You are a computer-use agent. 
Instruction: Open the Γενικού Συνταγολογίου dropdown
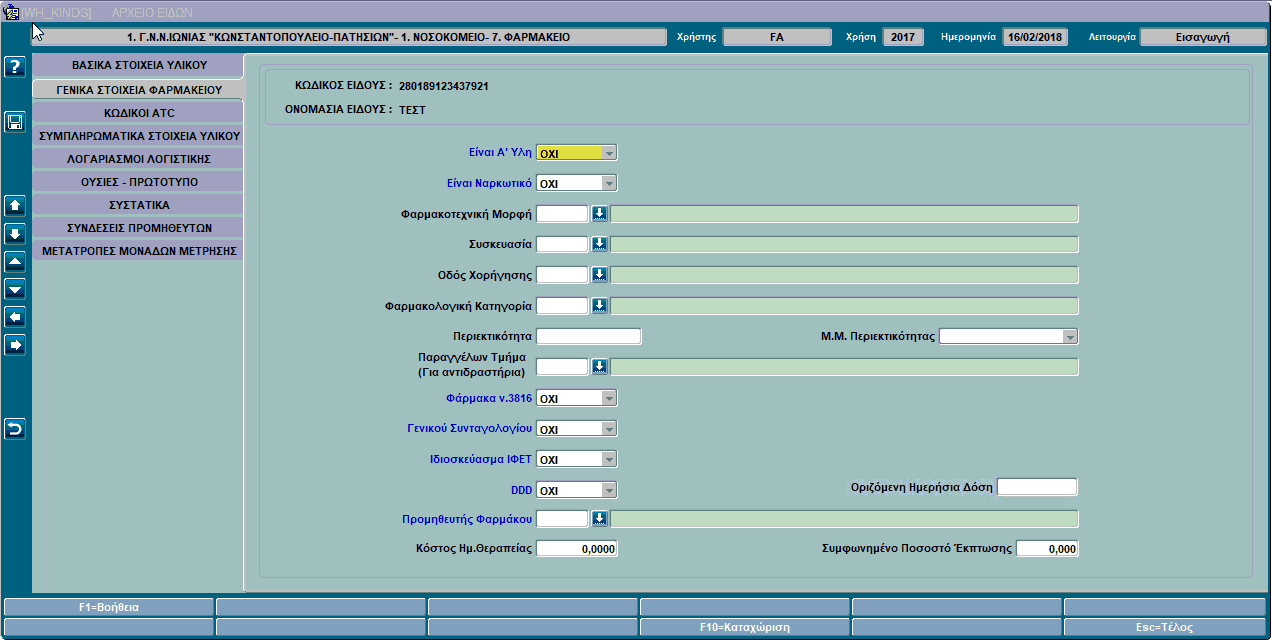point(609,429)
